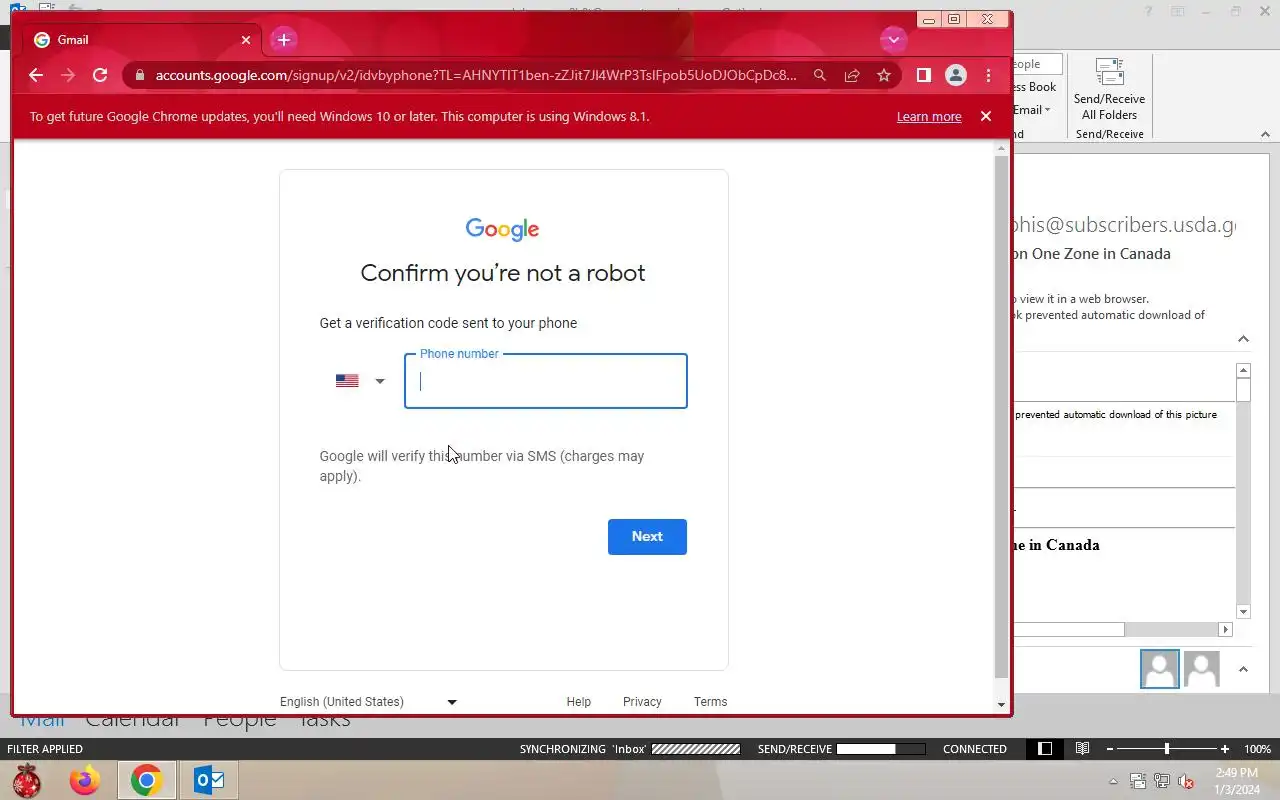The image size is (1280, 800).
Task: Share this page icon in Chrome
Action: [852, 75]
